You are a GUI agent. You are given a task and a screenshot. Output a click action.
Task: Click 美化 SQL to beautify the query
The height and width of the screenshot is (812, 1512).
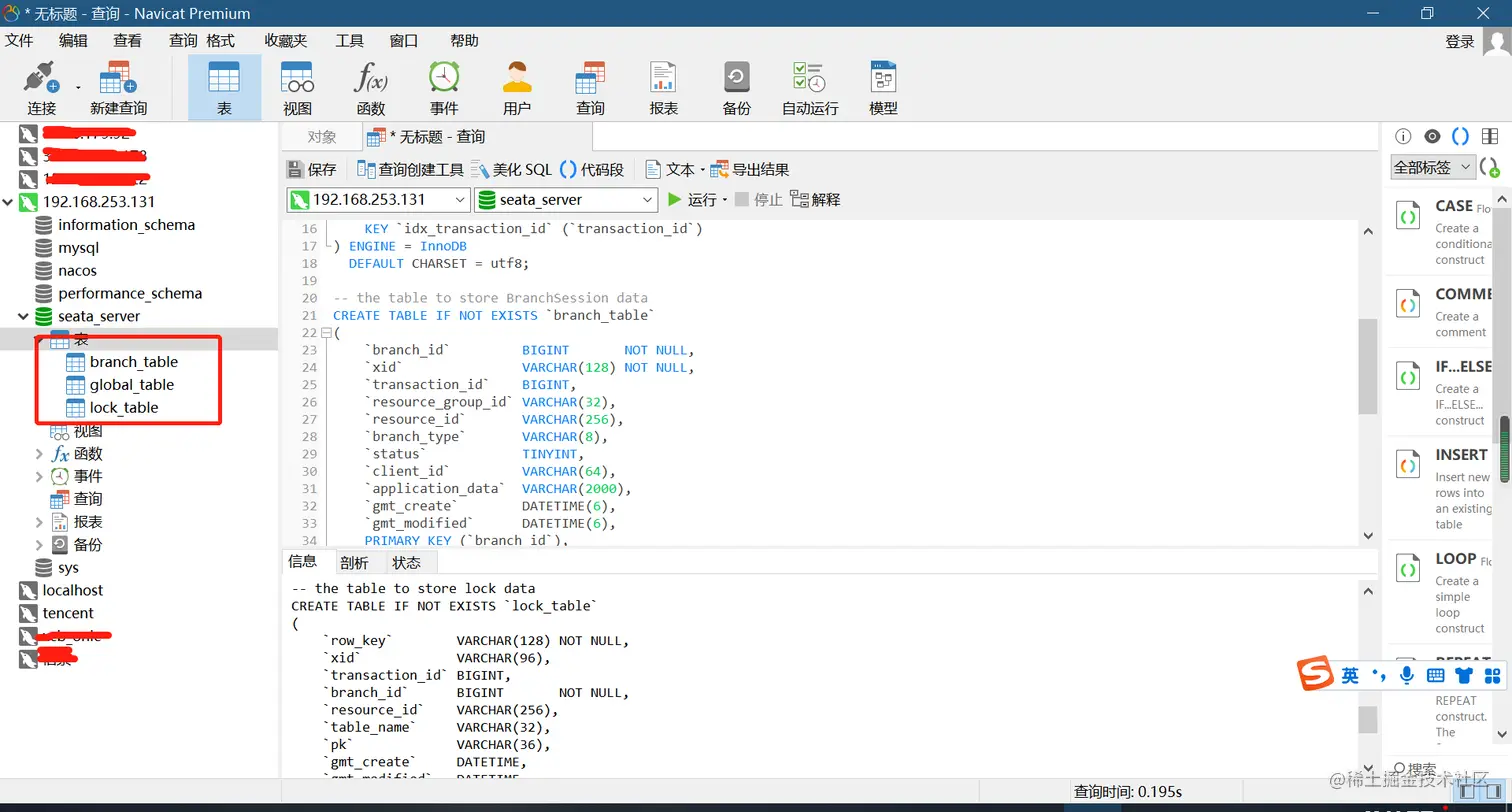tap(511, 169)
